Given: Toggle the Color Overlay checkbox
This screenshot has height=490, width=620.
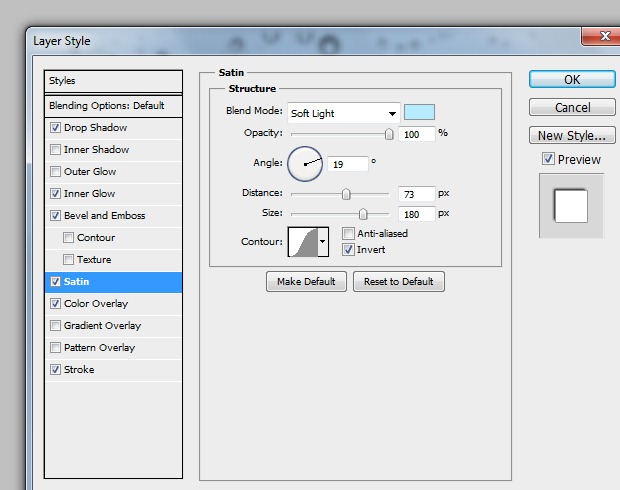Looking at the screenshot, I should click(x=55, y=304).
